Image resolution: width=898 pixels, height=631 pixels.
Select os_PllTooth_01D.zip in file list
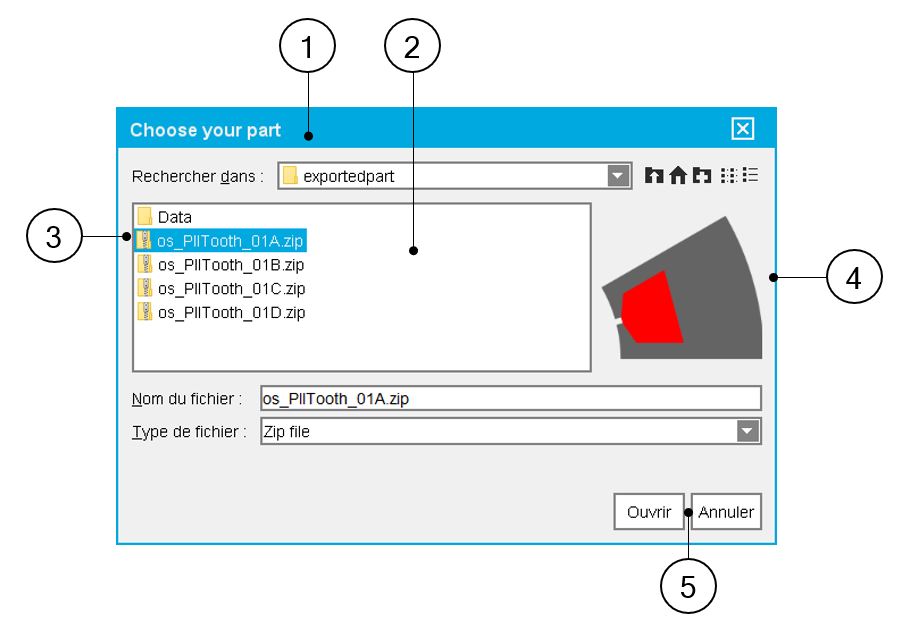[x=220, y=313]
